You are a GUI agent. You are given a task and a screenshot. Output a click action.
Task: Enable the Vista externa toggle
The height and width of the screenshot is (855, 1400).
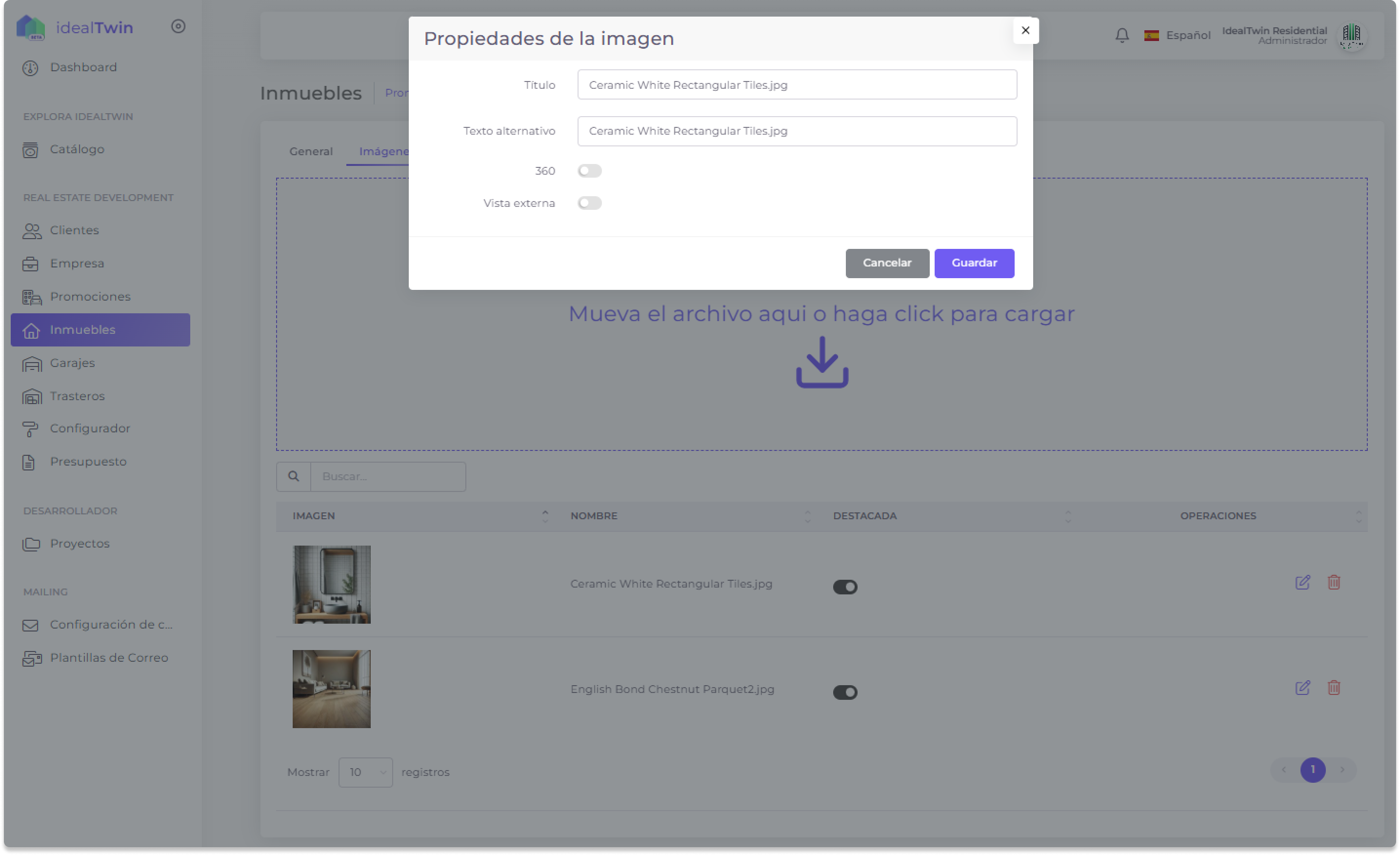click(x=590, y=203)
